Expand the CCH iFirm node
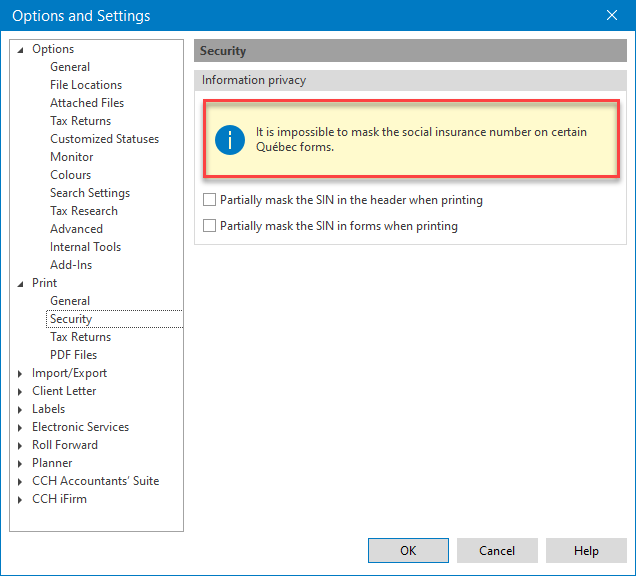The width and height of the screenshot is (636, 576). click(x=21, y=499)
